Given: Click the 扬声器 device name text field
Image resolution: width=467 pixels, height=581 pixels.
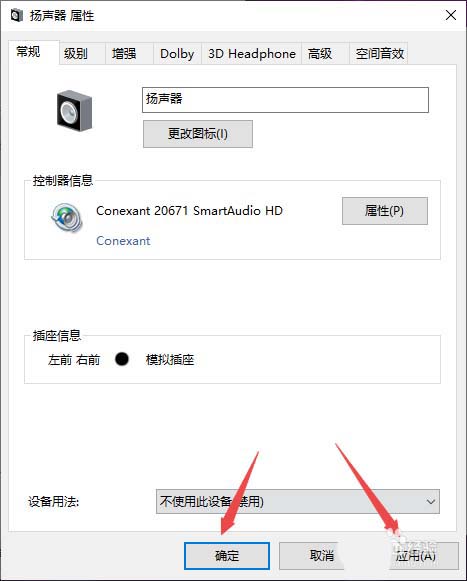Looking at the screenshot, I should pyautogui.click(x=285, y=100).
